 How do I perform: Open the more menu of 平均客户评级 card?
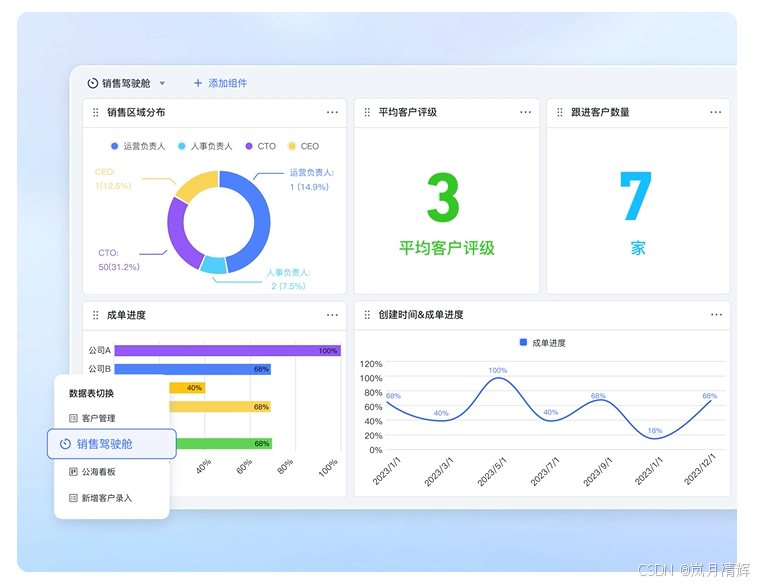coord(525,112)
